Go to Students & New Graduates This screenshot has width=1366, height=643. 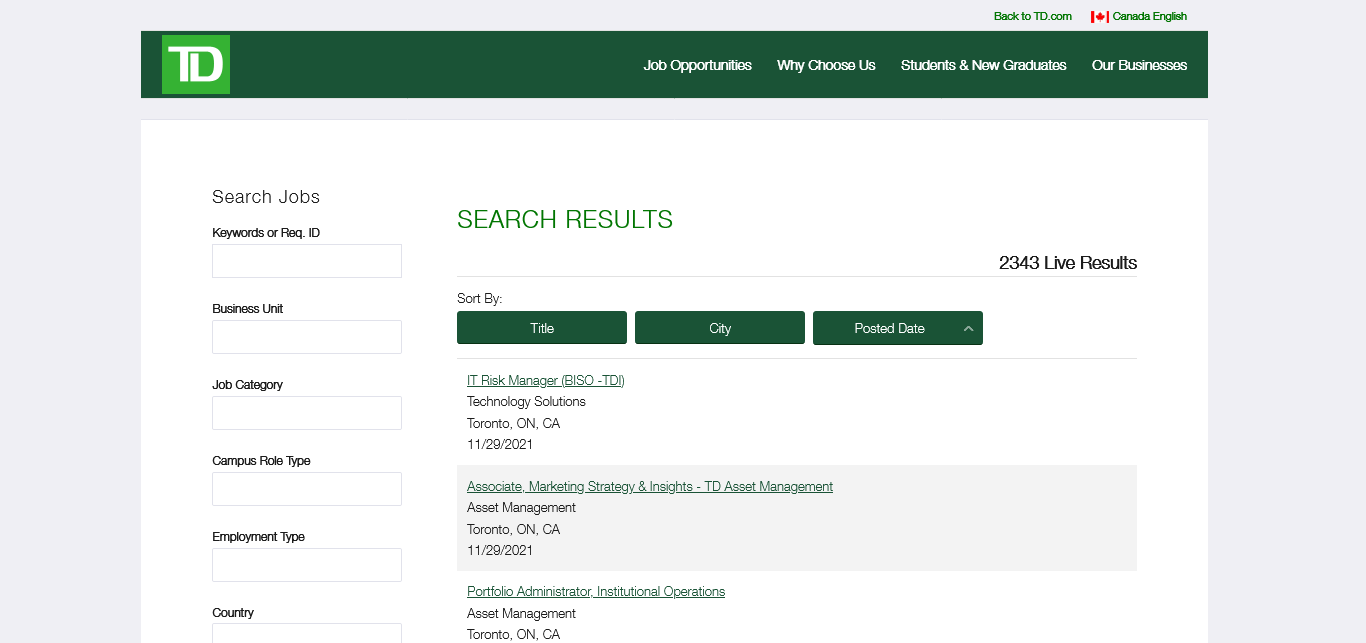pos(983,65)
